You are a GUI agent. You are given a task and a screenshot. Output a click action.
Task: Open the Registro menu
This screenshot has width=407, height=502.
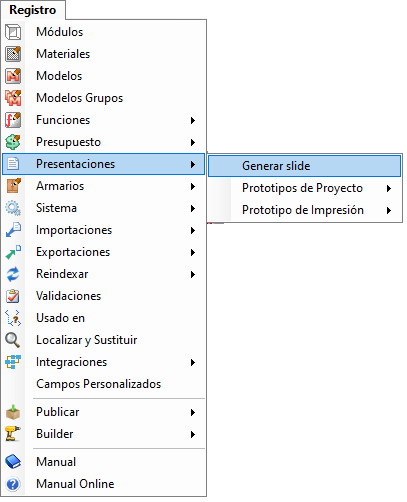click(33, 10)
